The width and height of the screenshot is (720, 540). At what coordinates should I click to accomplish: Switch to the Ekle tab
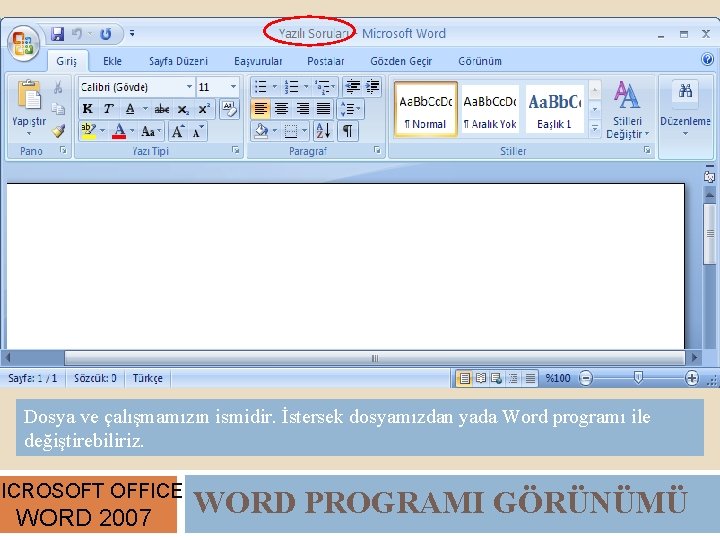click(112, 61)
